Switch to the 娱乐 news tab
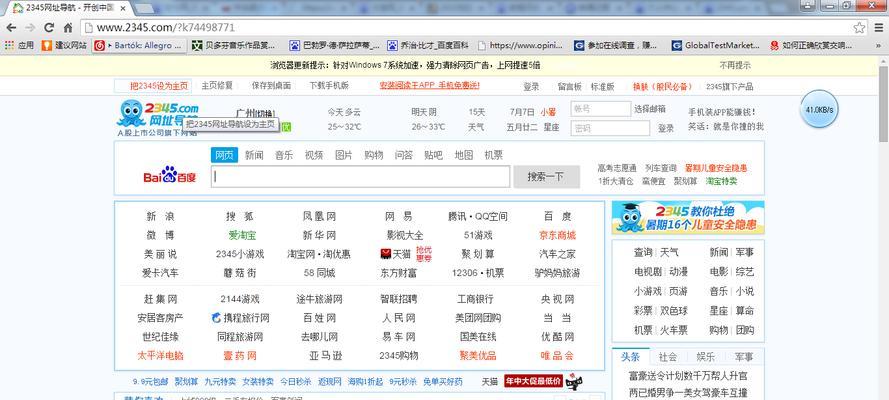The image size is (889, 400). 706,357
